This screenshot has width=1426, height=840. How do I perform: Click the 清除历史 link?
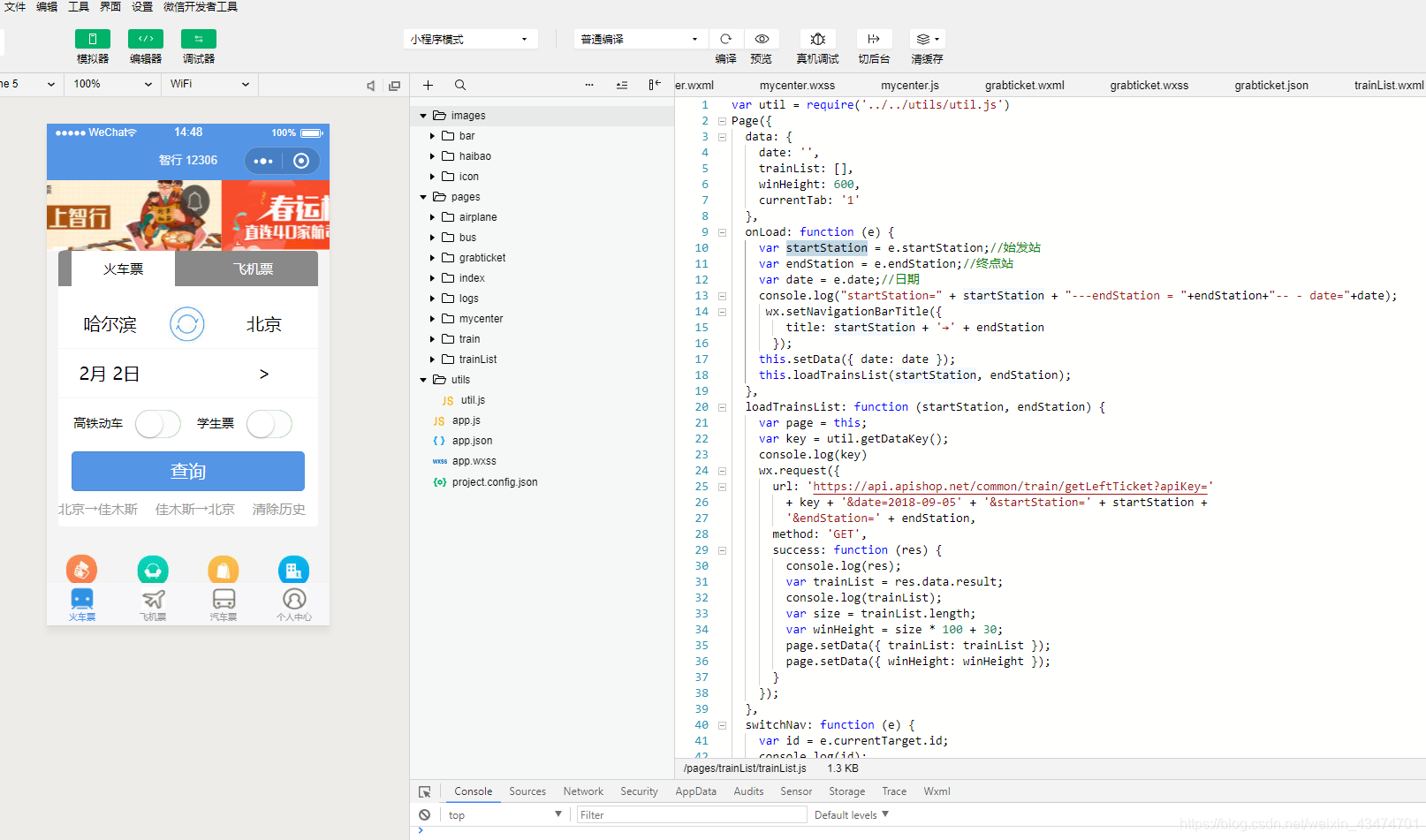(x=278, y=510)
